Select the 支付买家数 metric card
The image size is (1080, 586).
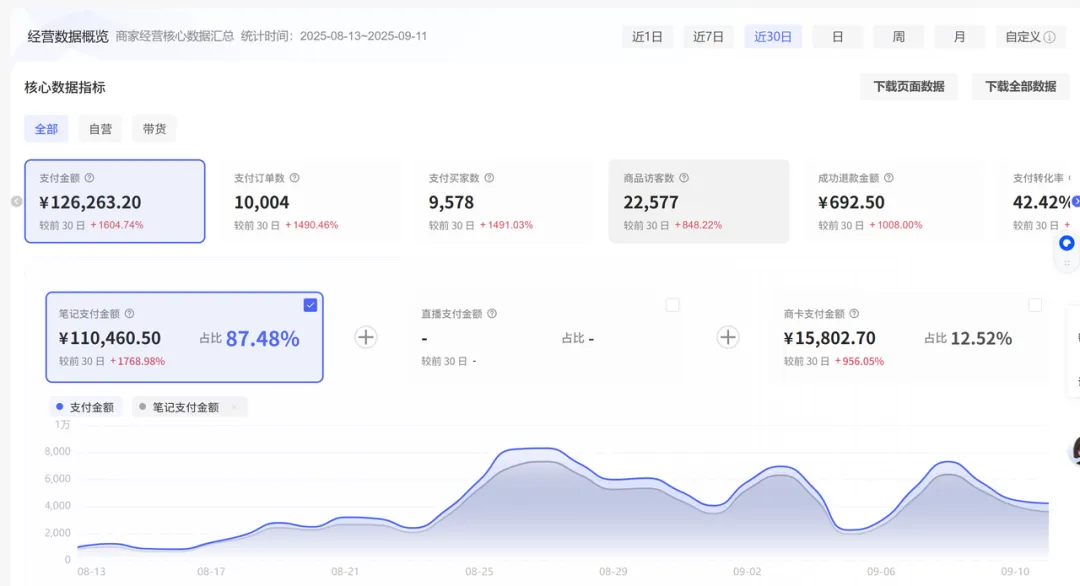(498, 201)
